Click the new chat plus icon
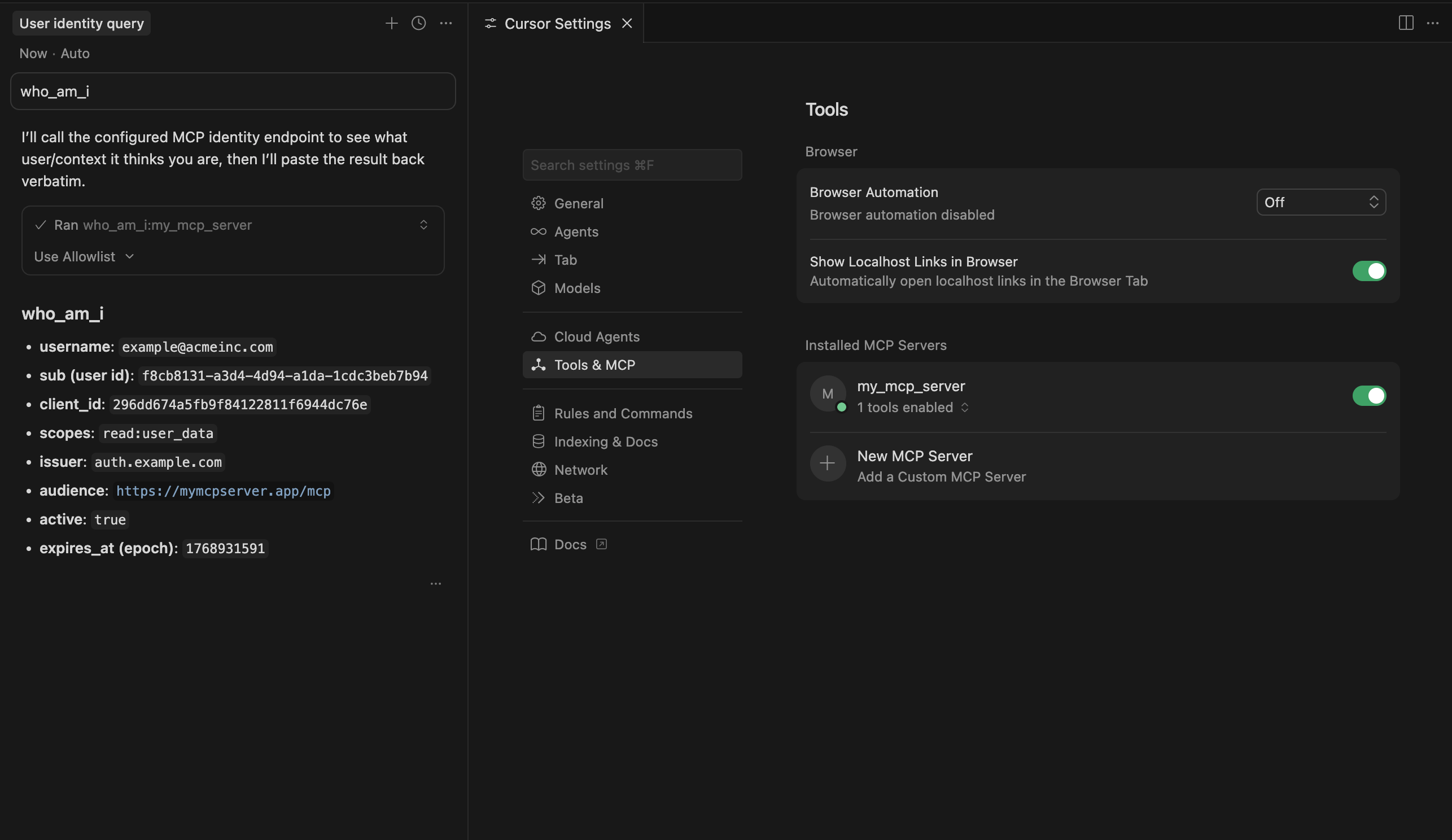 [391, 23]
